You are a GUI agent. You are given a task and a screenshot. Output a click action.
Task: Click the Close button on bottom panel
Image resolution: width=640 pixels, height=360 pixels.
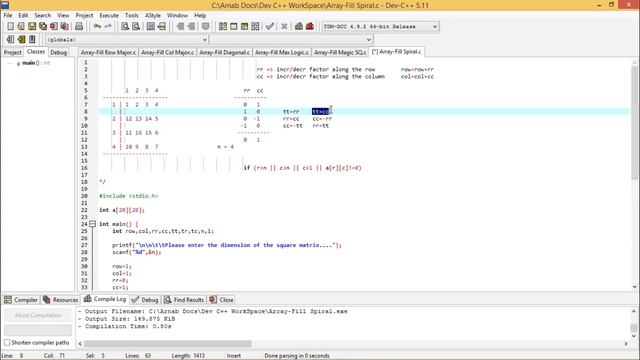pos(222,300)
